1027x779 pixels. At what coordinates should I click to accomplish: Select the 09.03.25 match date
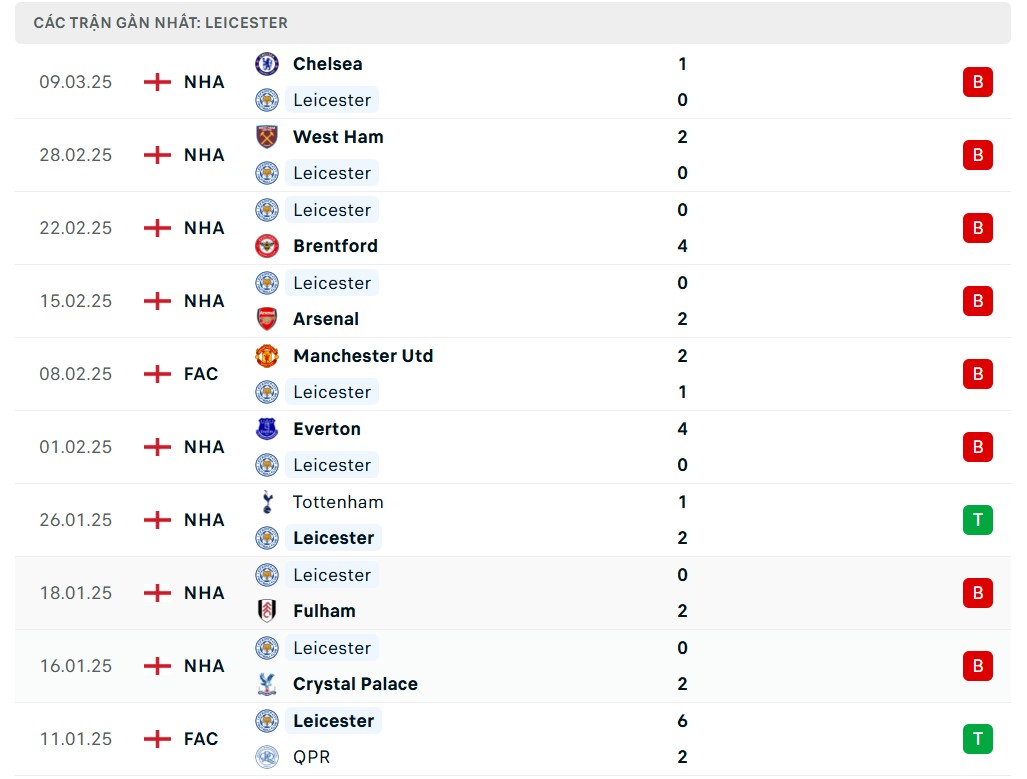pos(76,82)
